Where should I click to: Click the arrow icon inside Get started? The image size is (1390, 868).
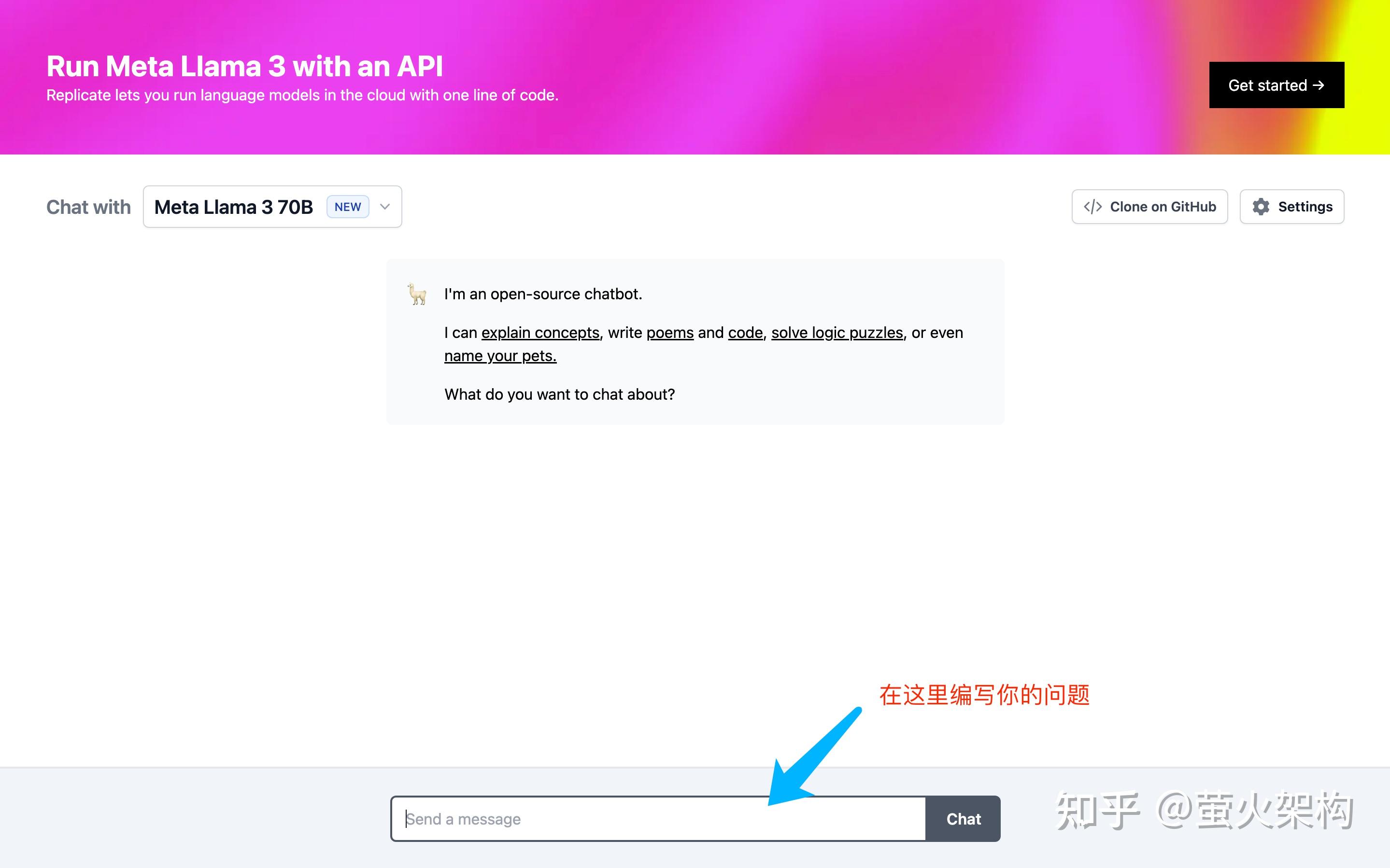(1319, 85)
